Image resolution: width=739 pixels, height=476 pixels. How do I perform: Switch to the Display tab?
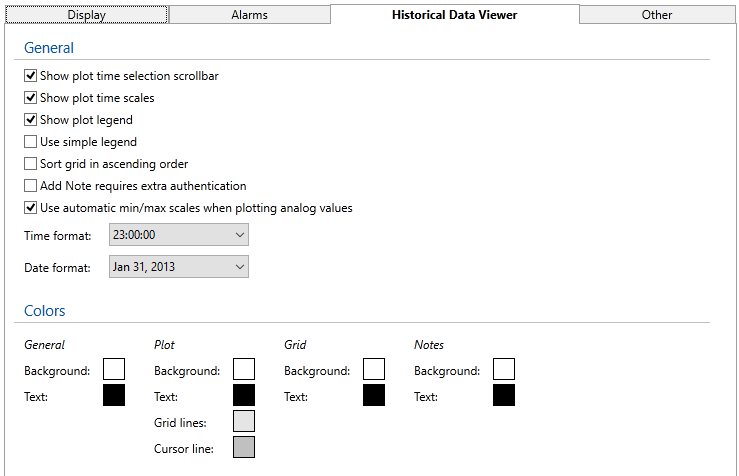point(86,15)
